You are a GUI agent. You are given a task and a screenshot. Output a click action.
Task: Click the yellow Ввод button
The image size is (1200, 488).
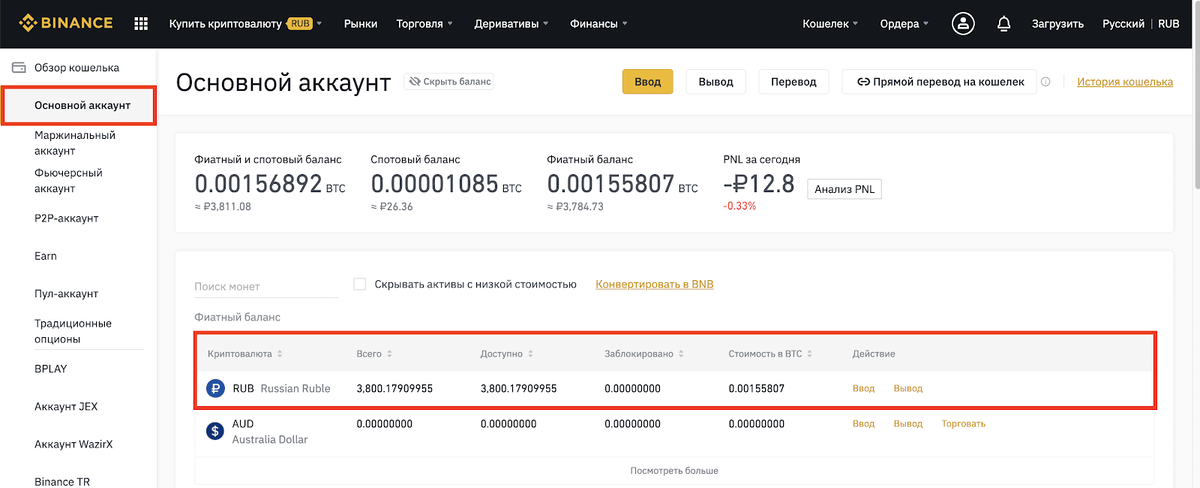pos(647,82)
